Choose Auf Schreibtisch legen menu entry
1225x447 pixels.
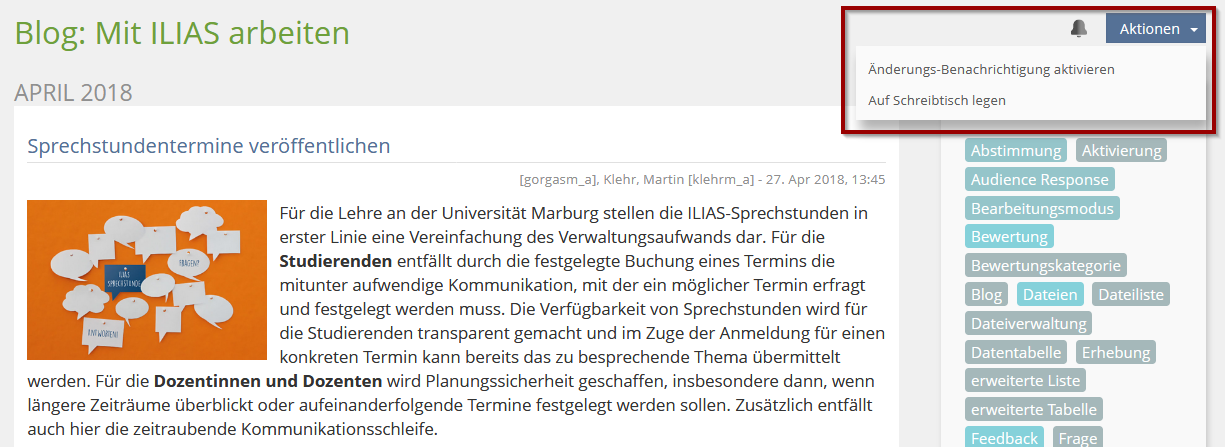(x=937, y=101)
